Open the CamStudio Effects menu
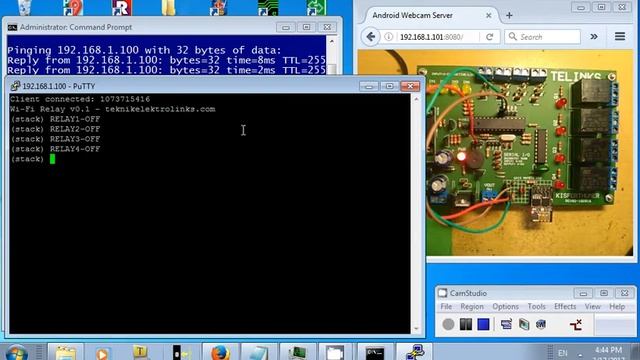Screen dimensions: 640x360 pos(565,307)
